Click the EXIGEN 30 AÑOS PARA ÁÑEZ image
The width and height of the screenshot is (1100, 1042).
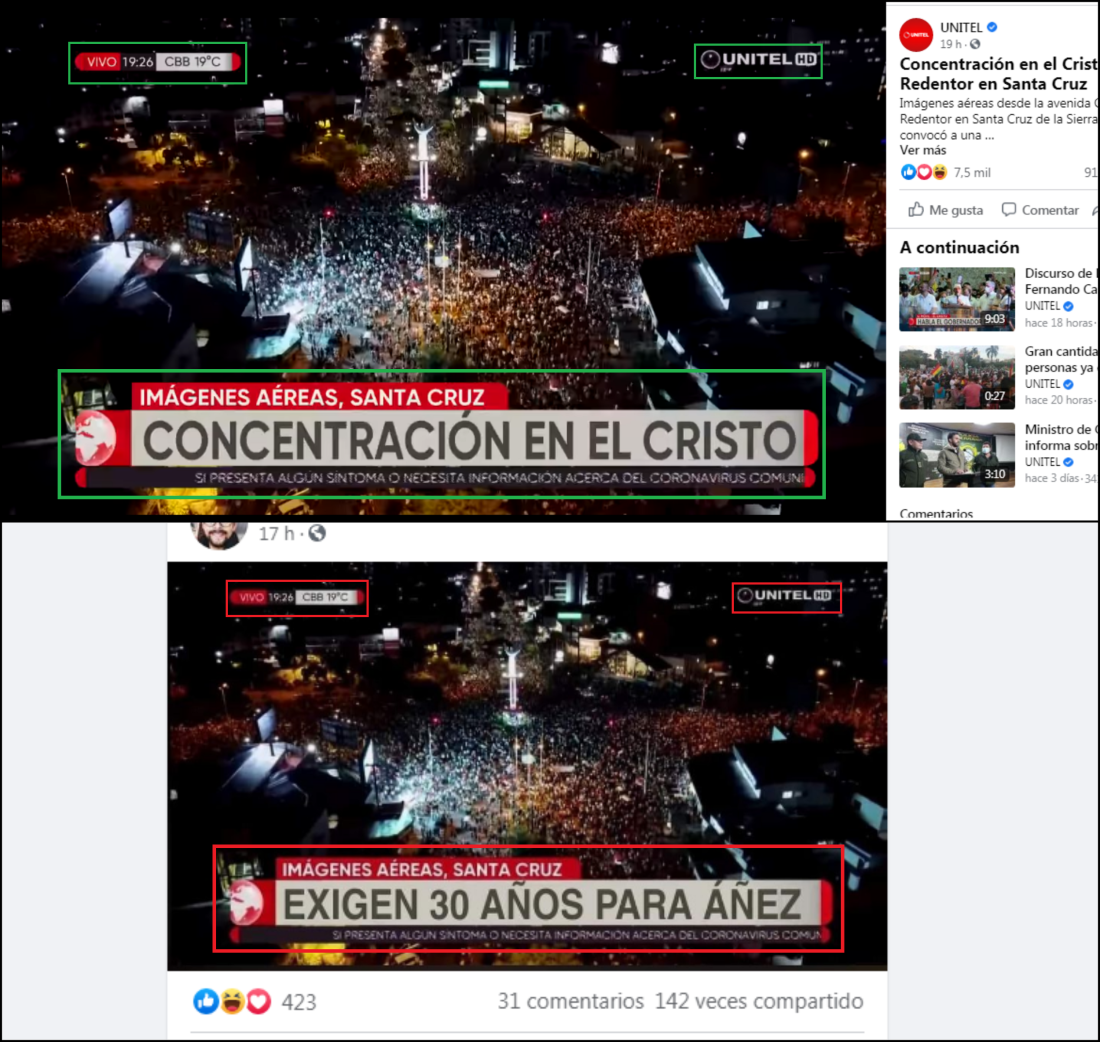527,766
